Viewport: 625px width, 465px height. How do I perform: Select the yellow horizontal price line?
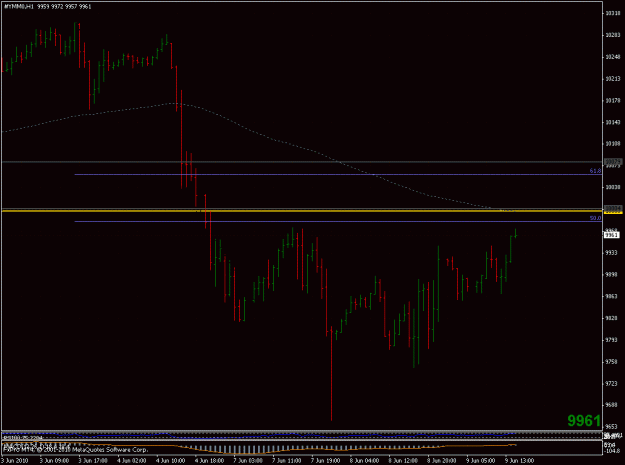click(x=302, y=210)
